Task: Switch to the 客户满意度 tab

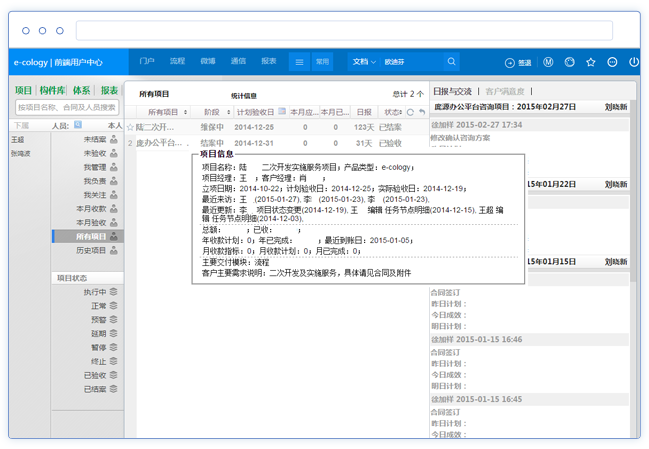Action: coord(505,91)
